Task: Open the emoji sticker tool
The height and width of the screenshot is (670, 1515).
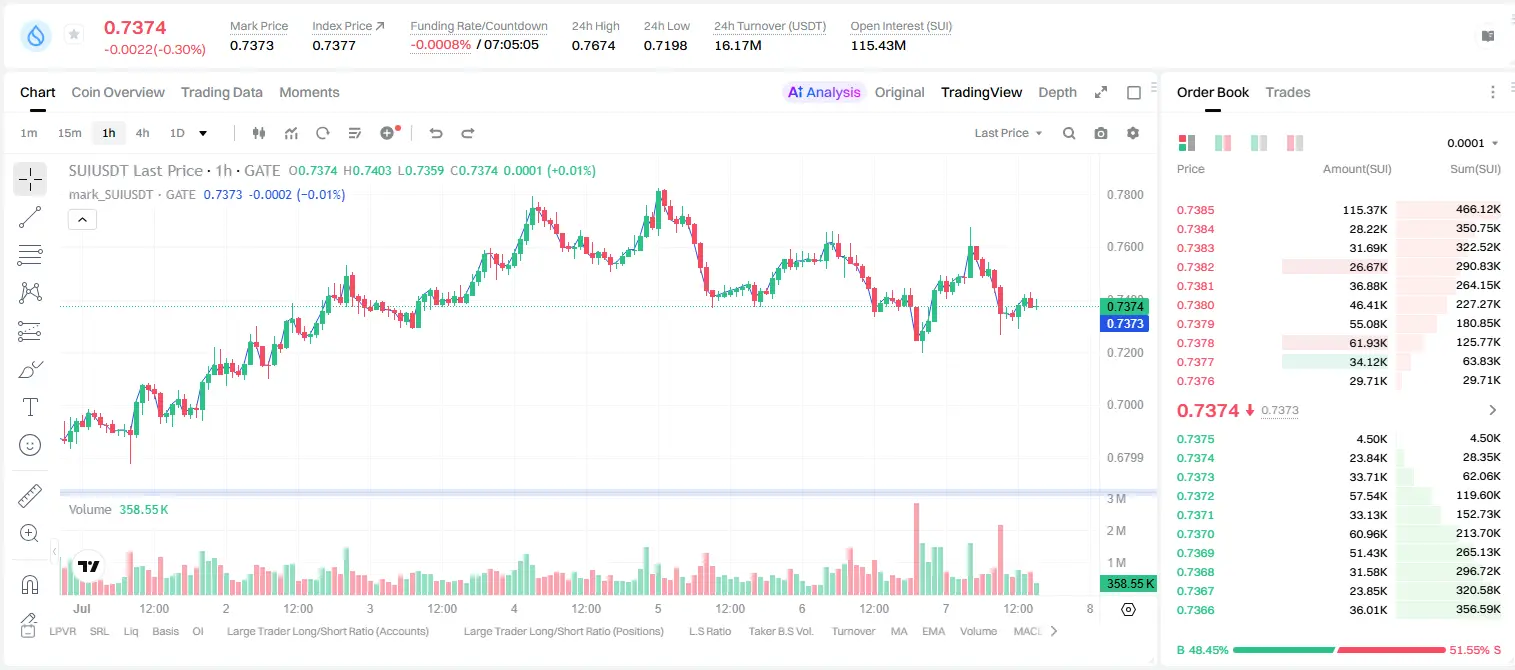Action: 30,445
